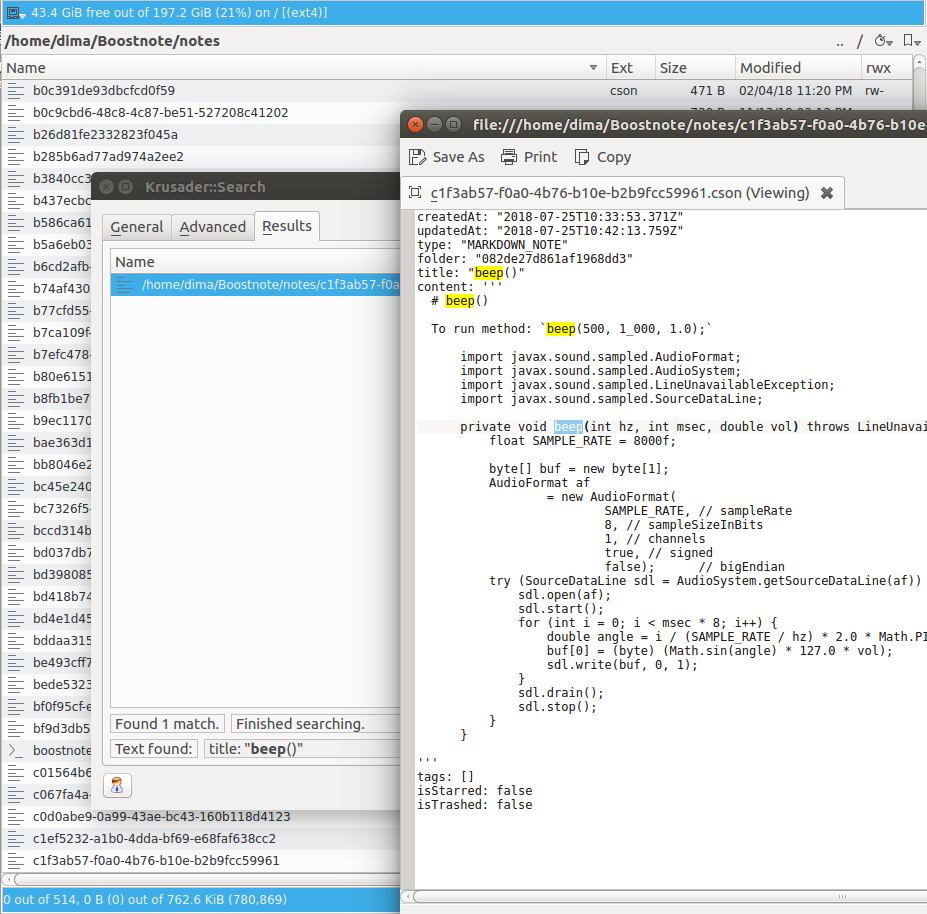Image resolution: width=927 pixels, height=914 pixels.
Task: Close the Krusader::Search dialog
Action: click(106, 187)
